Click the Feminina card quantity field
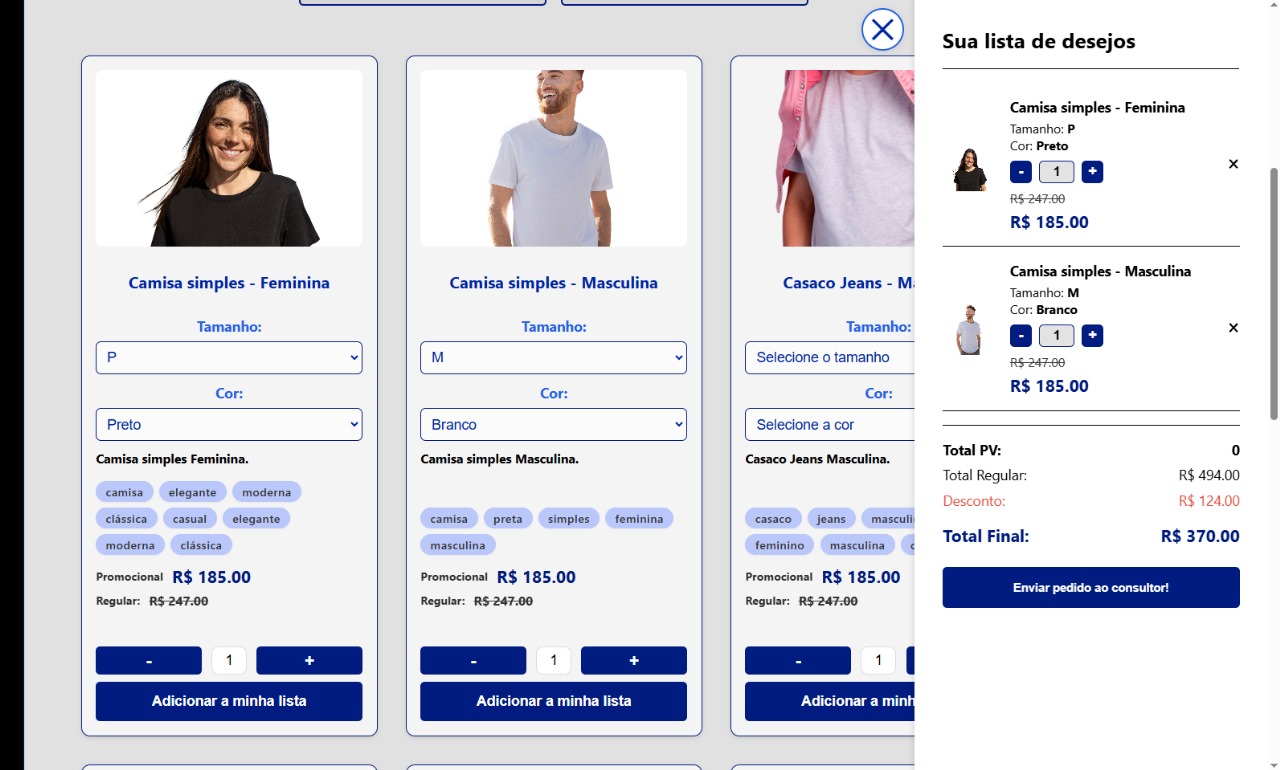The width and height of the screenshot is (1280, 770). (229, 661)
